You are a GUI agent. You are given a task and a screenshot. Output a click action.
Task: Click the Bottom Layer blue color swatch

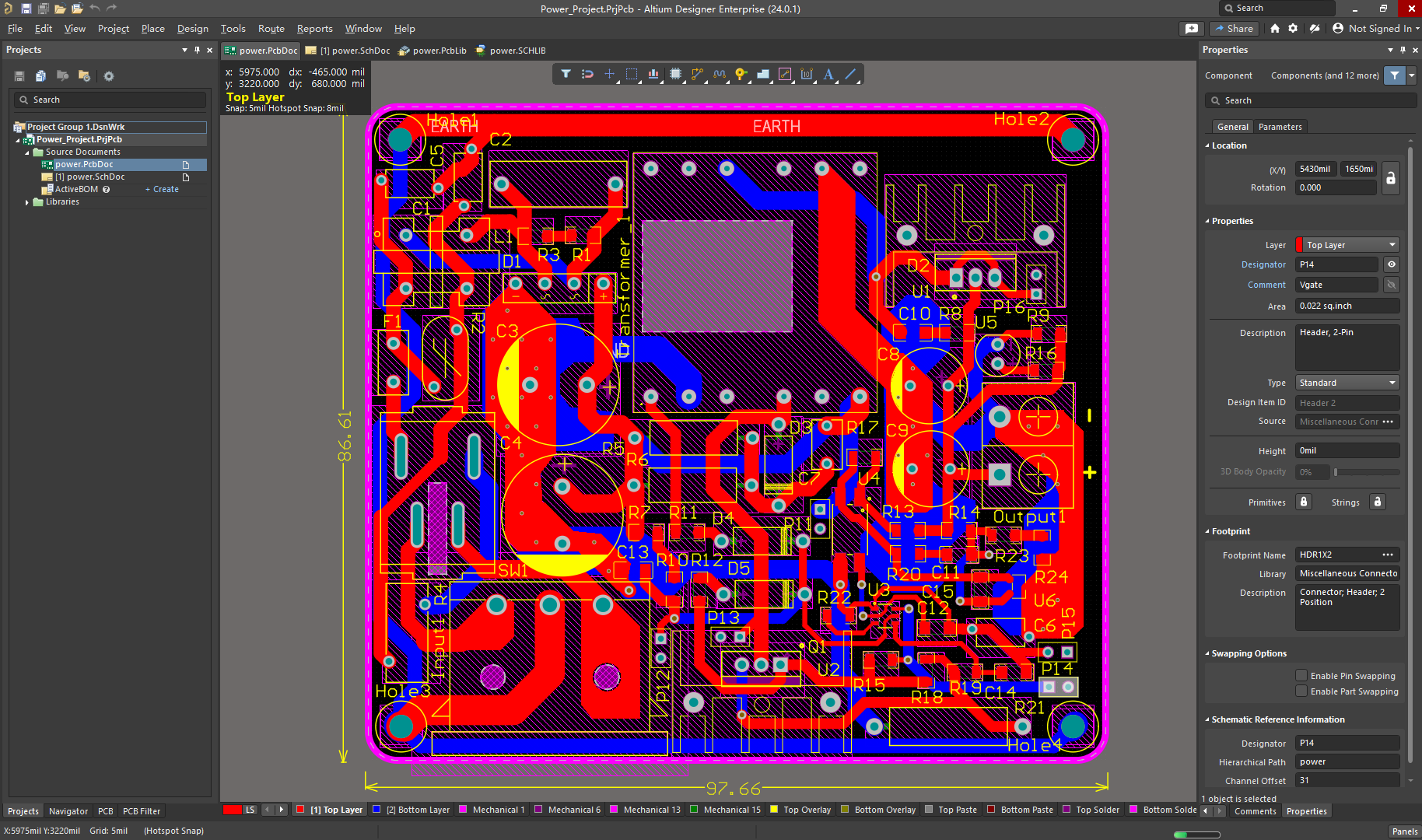[x=377, y=810]
